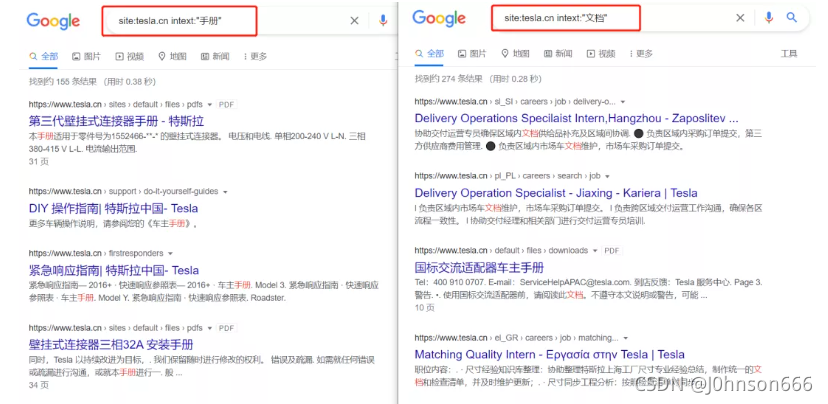The height and width of the screenshot is (404, 828).
Task: Open result DIY 操作指南| 特斯拉中国- Tesla
Action: (114, 208)
